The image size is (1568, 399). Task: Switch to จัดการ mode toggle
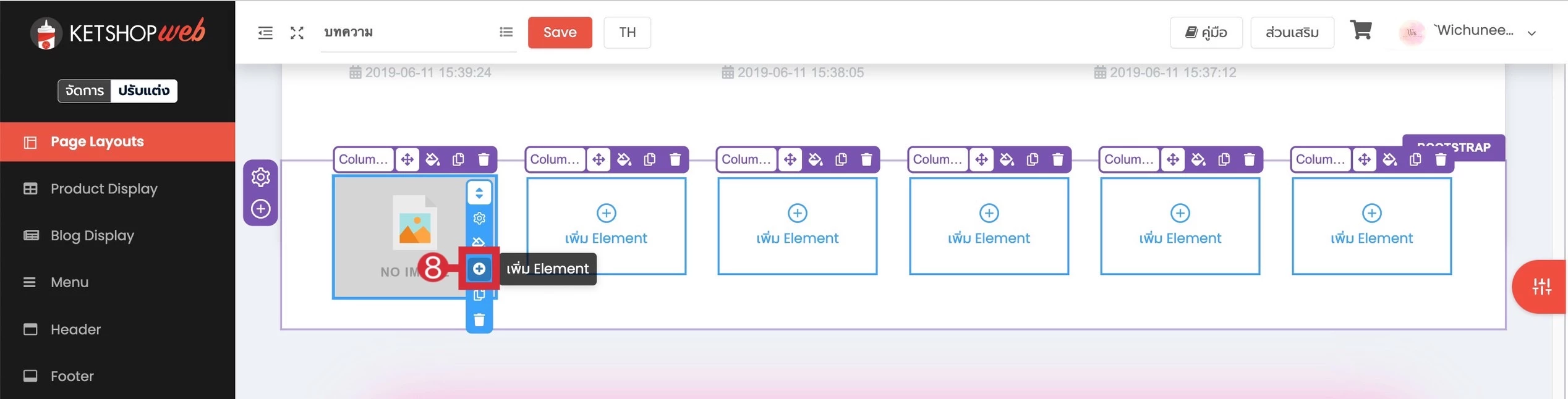[85, 91]
